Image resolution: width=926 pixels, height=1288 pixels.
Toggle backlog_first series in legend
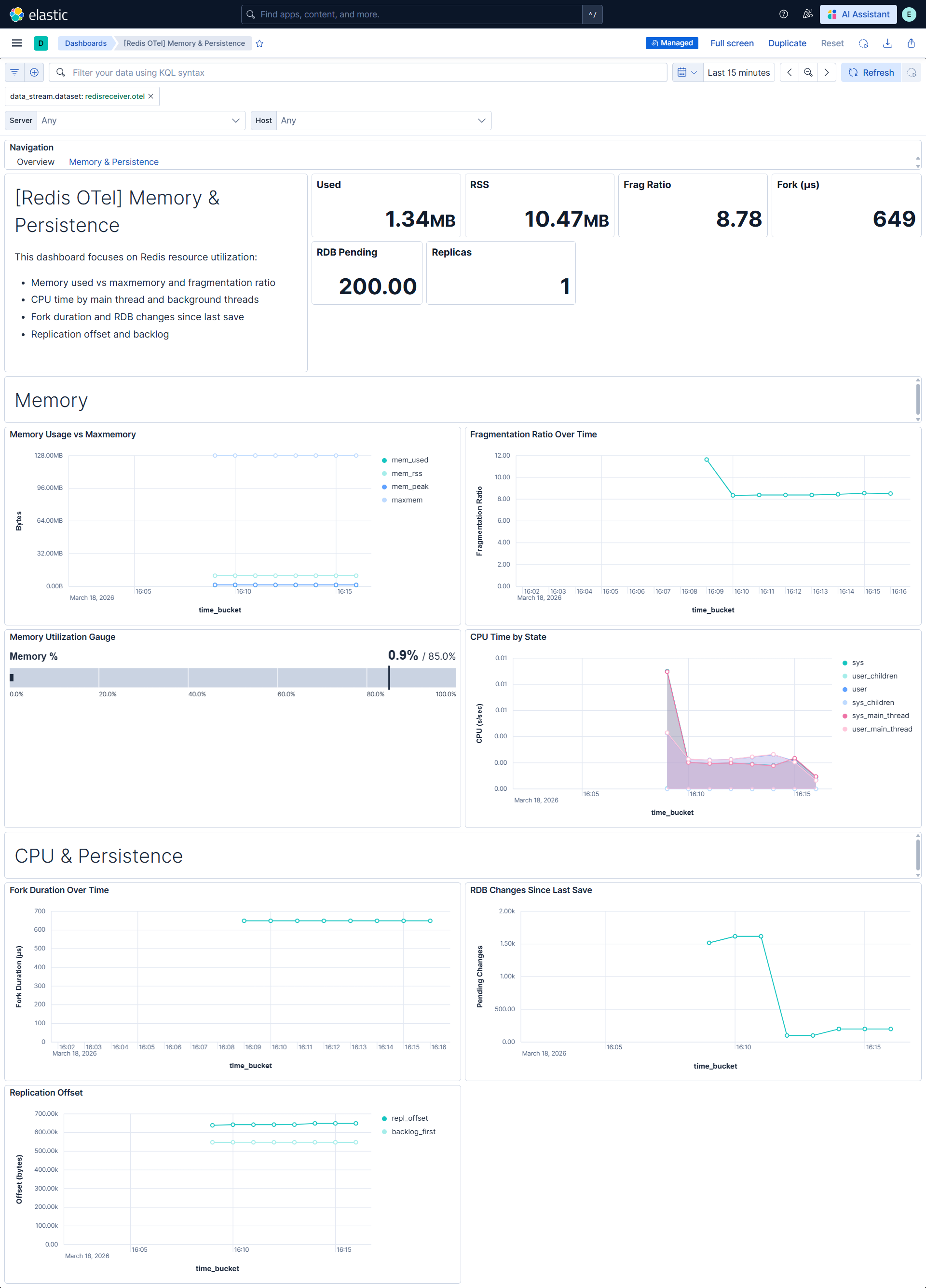pyautogui.click(x=413, y=1131)
